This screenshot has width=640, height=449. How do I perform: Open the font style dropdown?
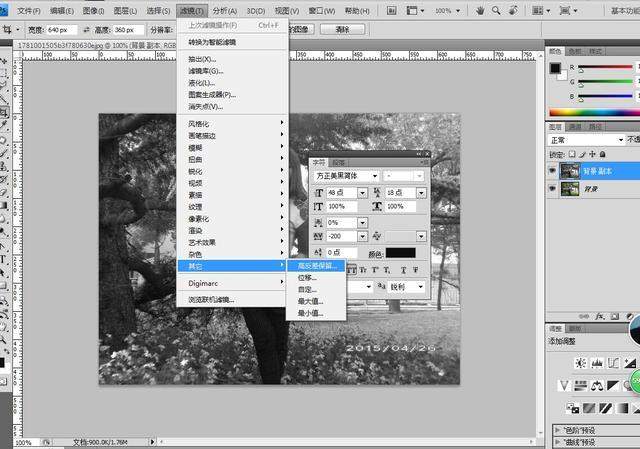click(x=404, y=176)
